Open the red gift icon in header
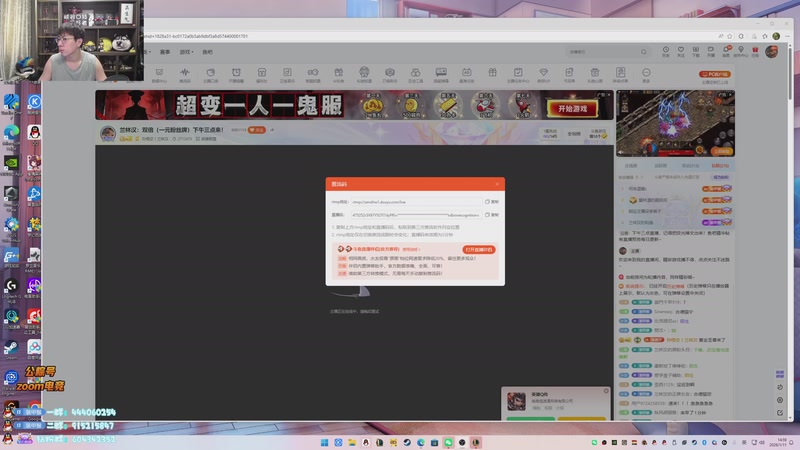 (755, 51)
